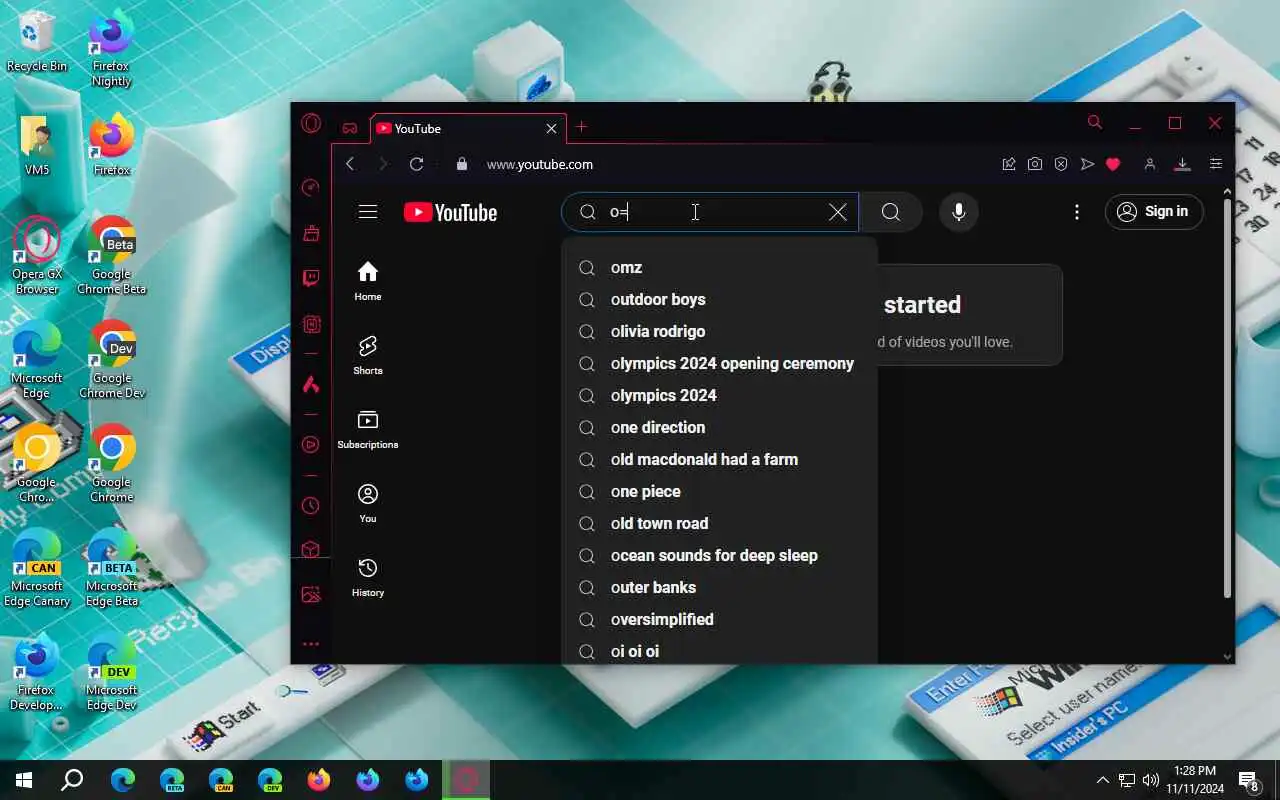This screenshot has width=1280, height=800.
Task: Open the downloads icon in toolbar
Action: click(x=1182, y=164)
